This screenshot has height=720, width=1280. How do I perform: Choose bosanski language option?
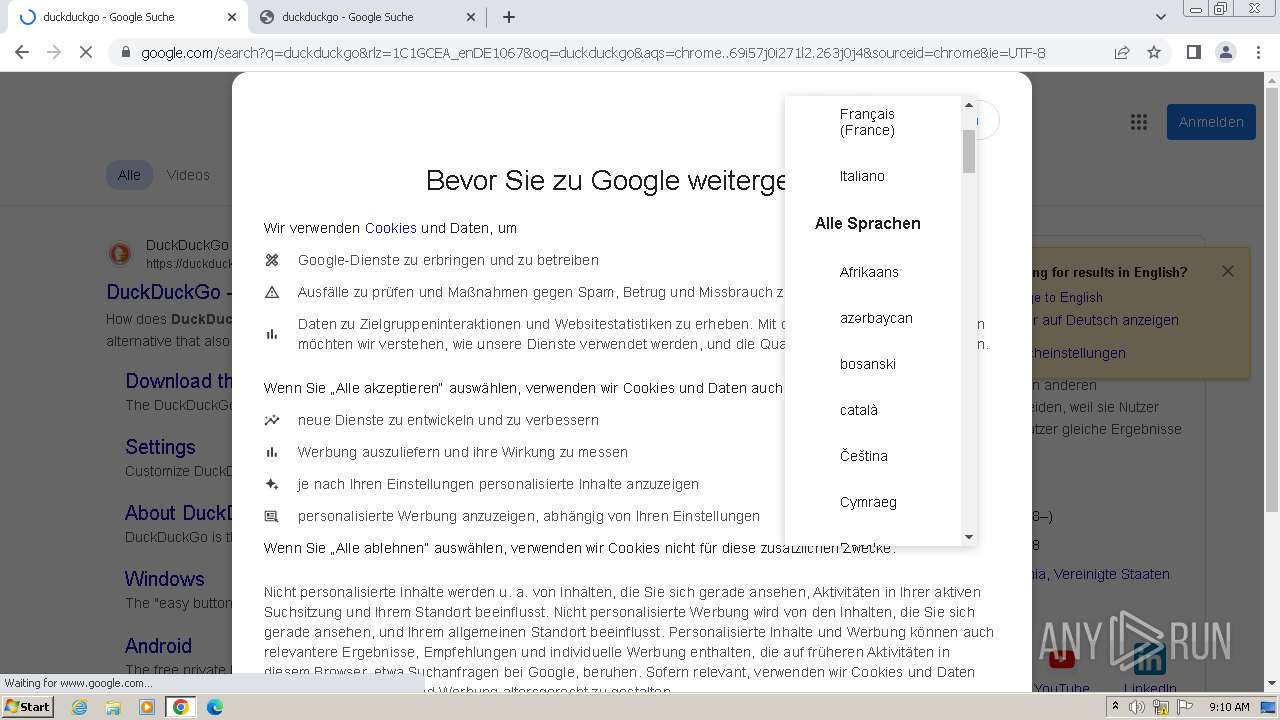(873, 364)
